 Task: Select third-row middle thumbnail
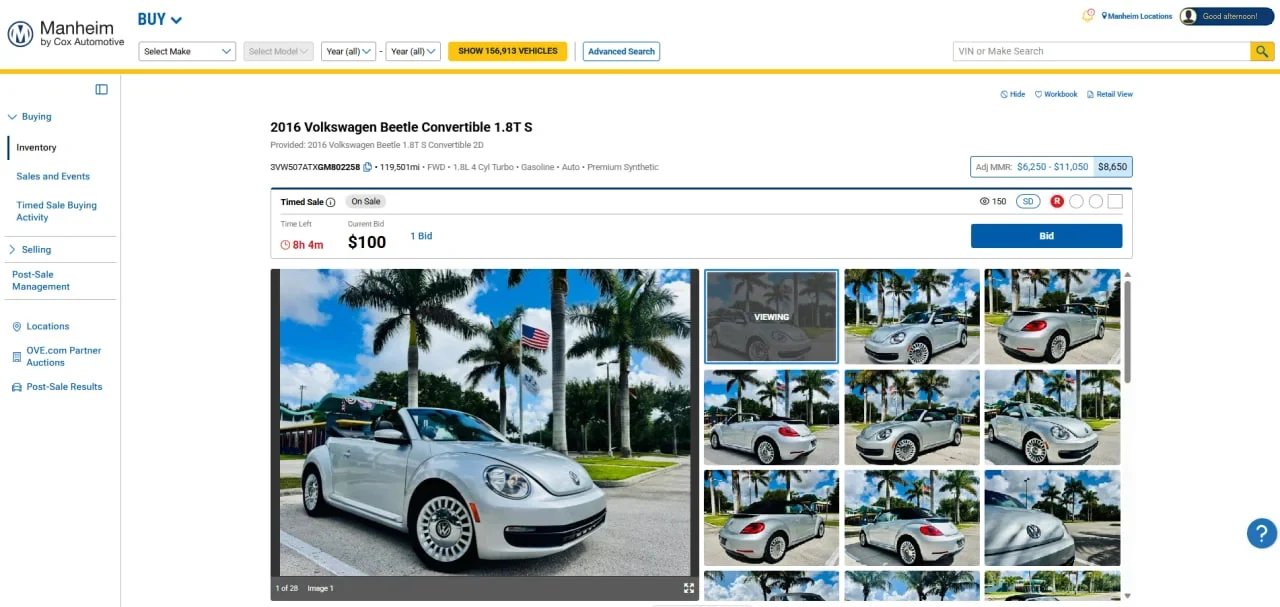(x=912, y=518)
